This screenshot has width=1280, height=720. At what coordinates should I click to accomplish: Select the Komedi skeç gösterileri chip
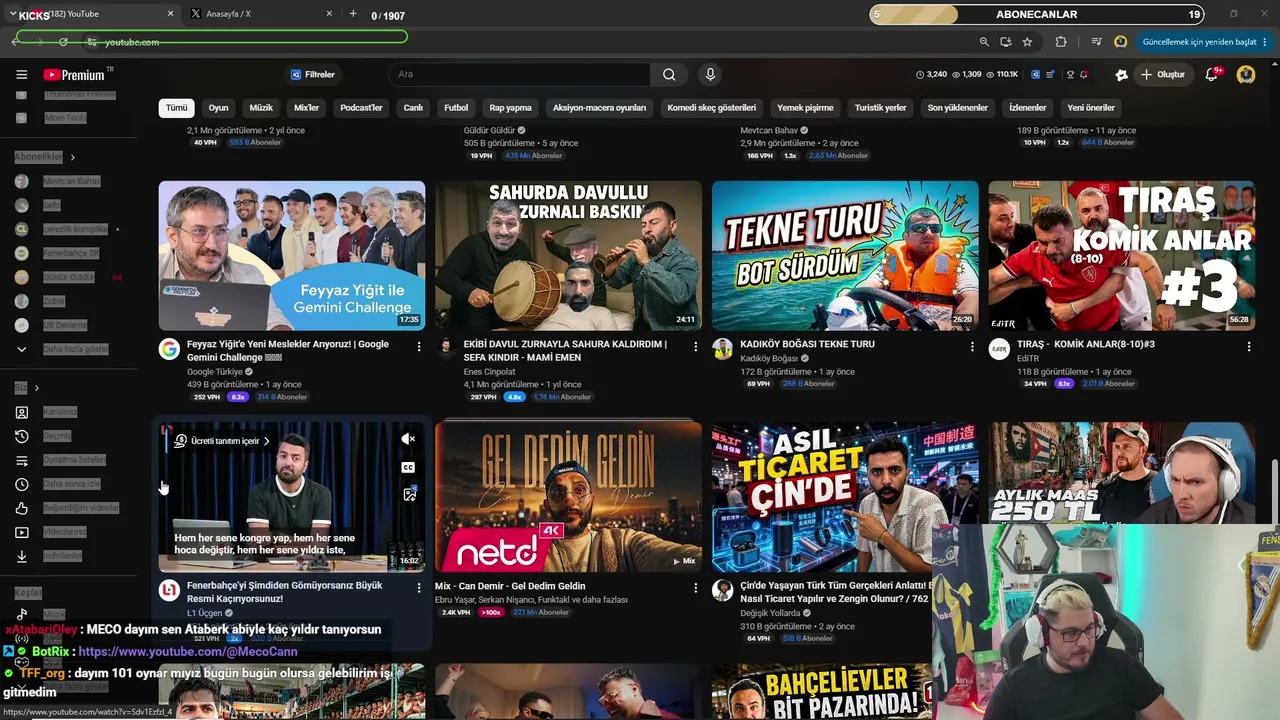[x=712, y=108]
